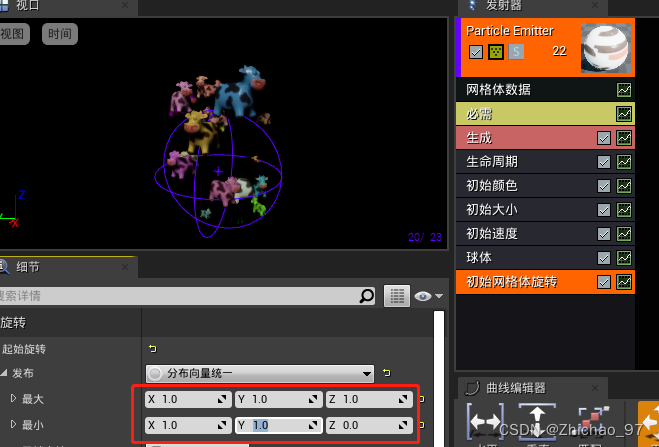Click the 最小 Y field spin arrow

[x=313, y=425]
